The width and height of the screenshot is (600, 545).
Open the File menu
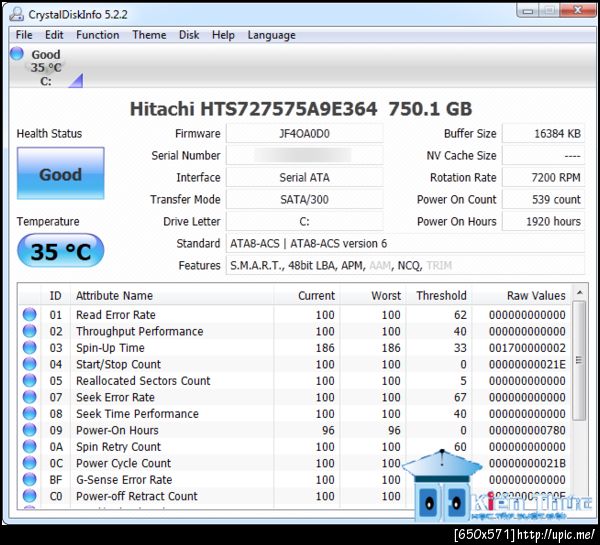coord(24,35)
